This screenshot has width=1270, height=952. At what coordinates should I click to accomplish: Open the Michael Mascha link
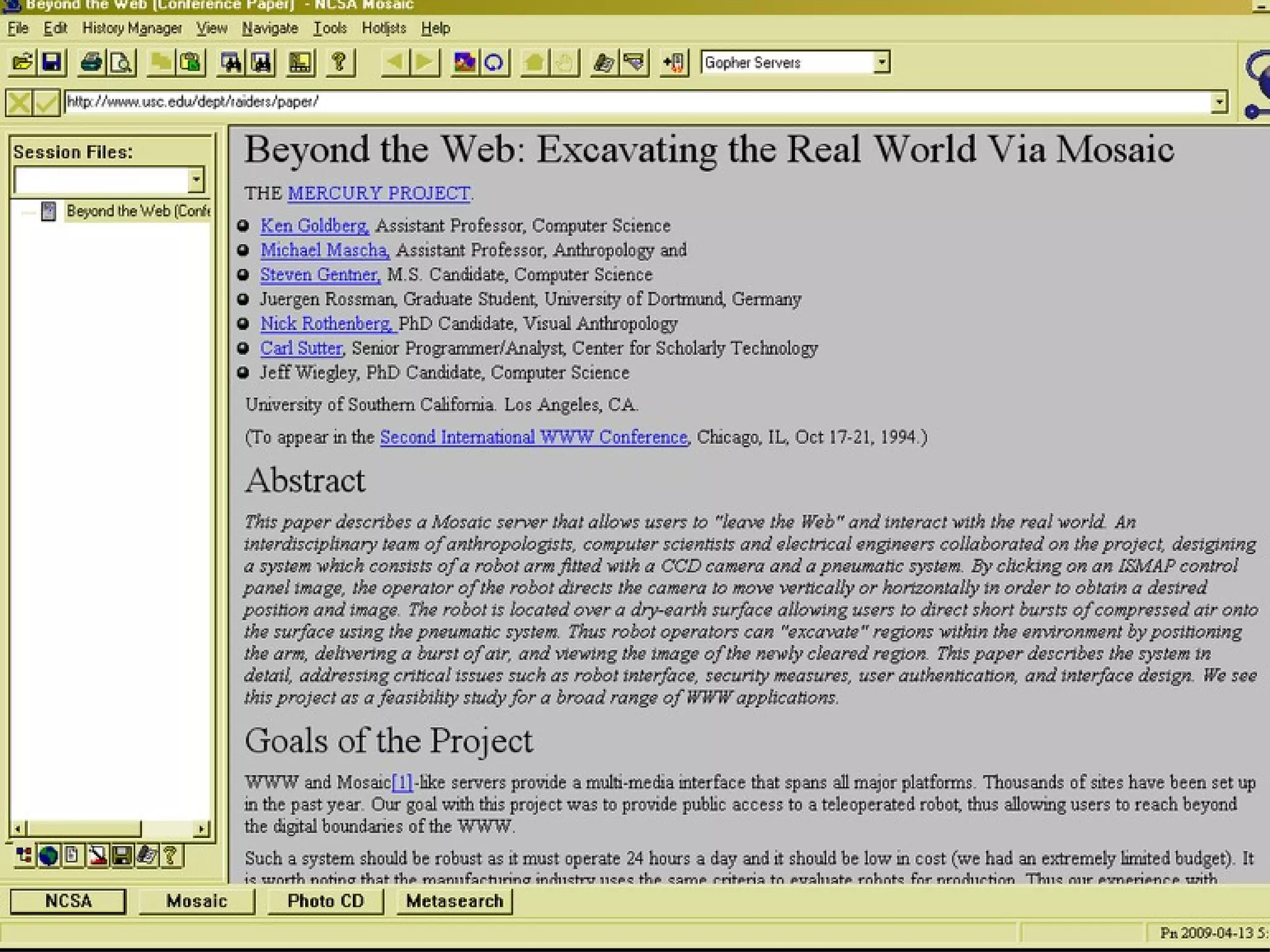[324, 250]
